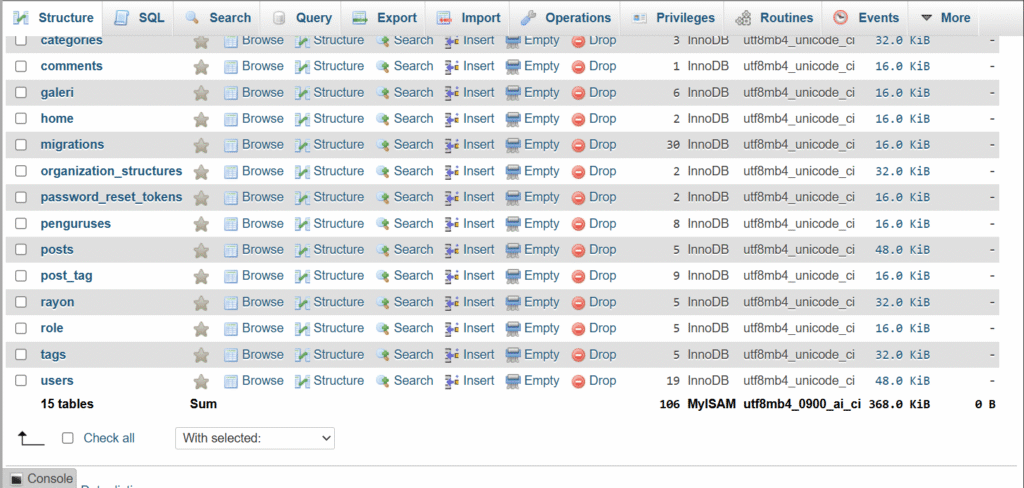
Task: Star the users table
Action: (x=201, y=381)
